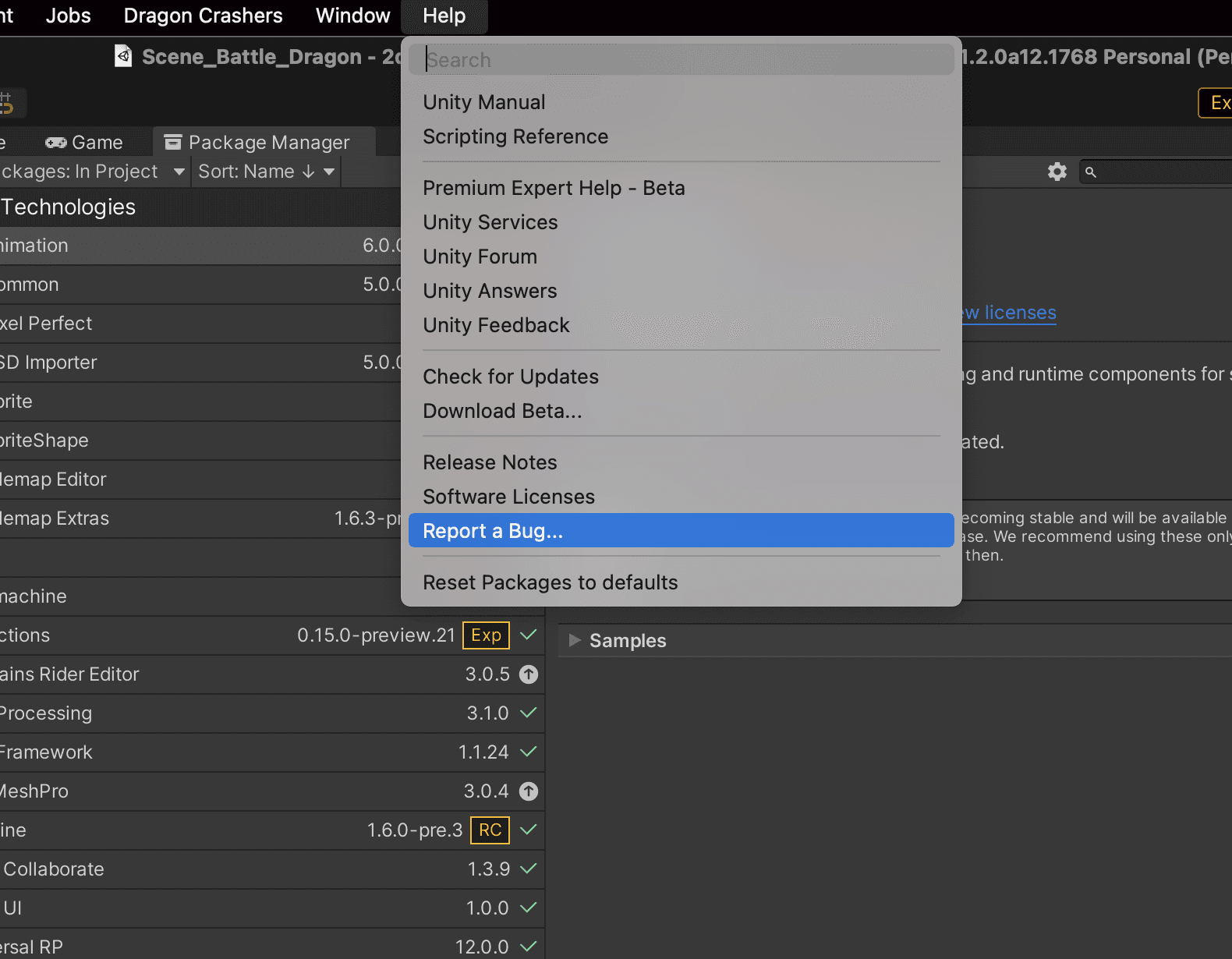
Task: Click the sort direction arrow next to Name
Action: (x=309, y=172)
